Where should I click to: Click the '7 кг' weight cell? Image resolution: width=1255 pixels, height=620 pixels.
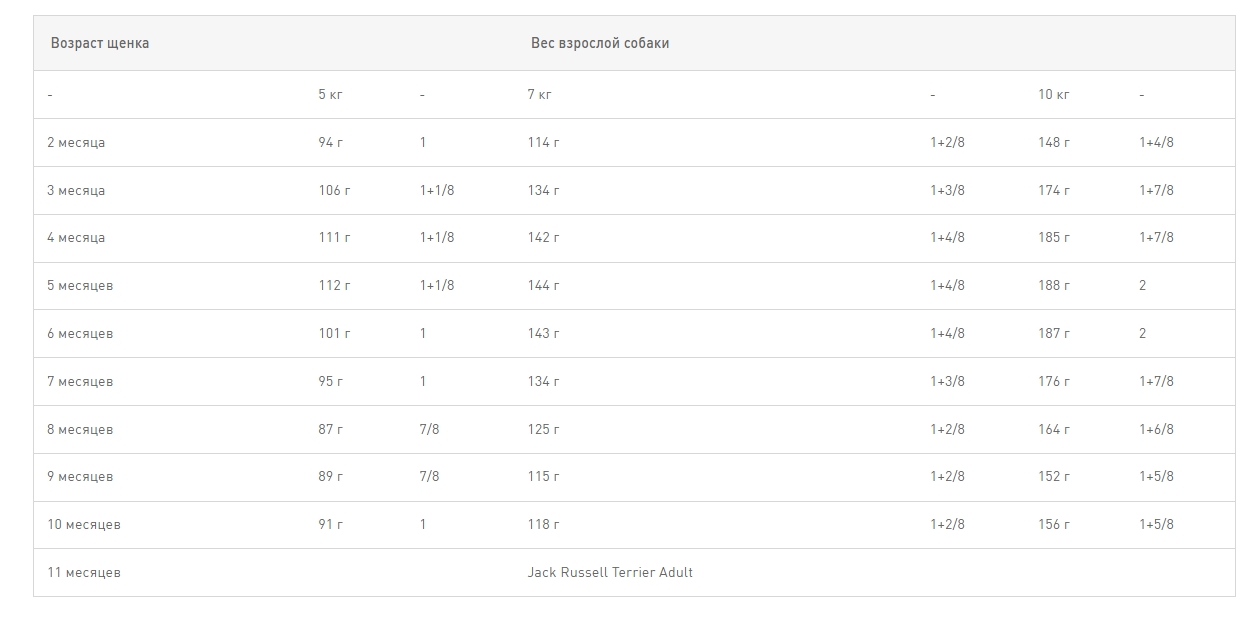coord(539,94)
